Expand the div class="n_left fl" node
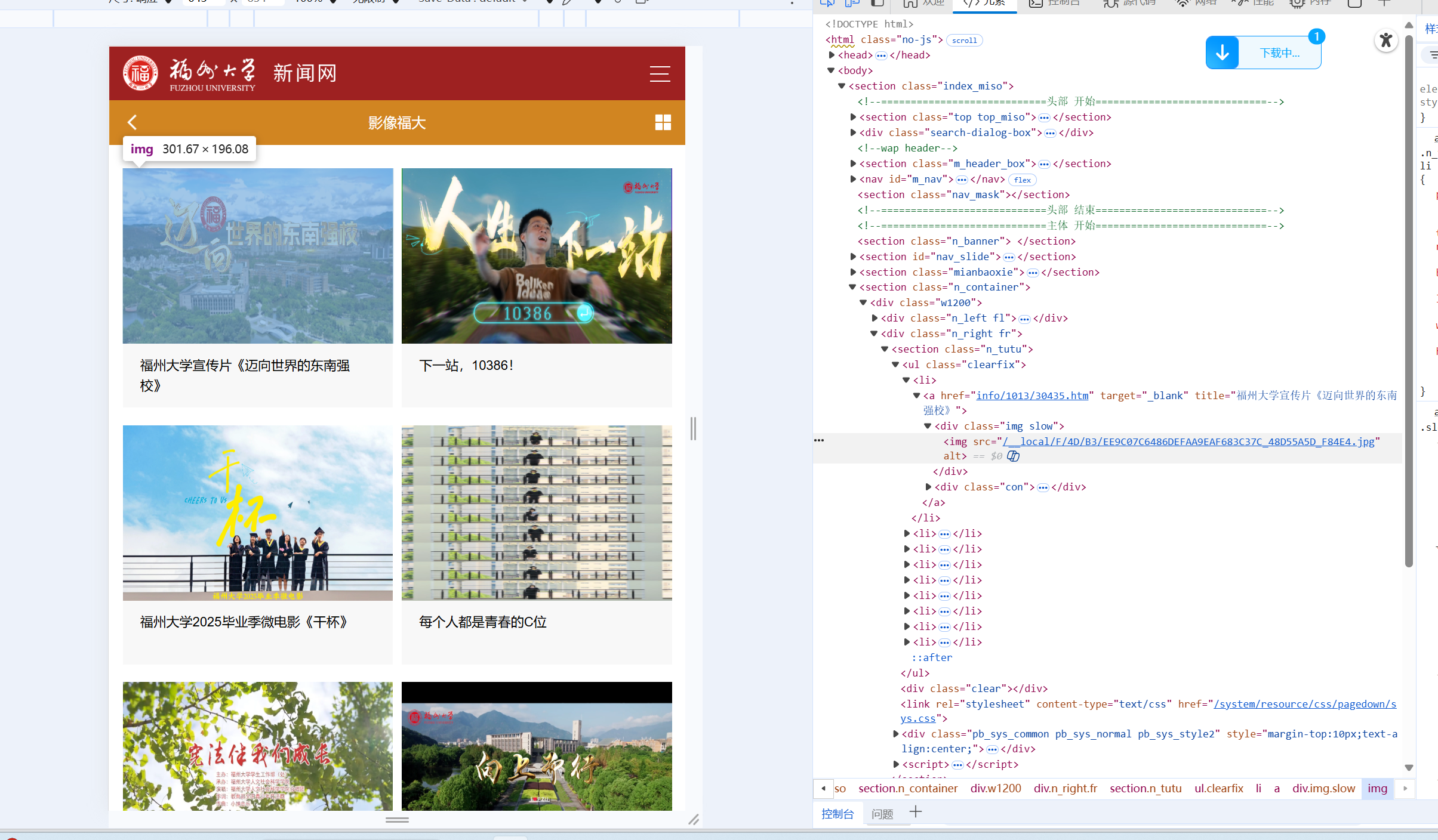 (874, 318)
